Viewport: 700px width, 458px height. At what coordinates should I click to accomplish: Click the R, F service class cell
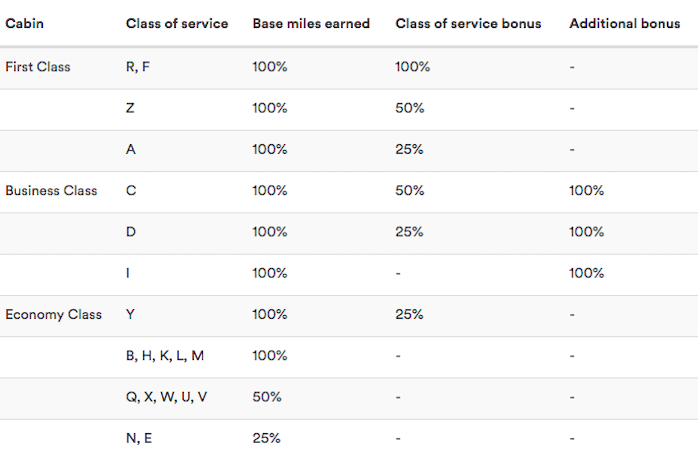(138, 67)
